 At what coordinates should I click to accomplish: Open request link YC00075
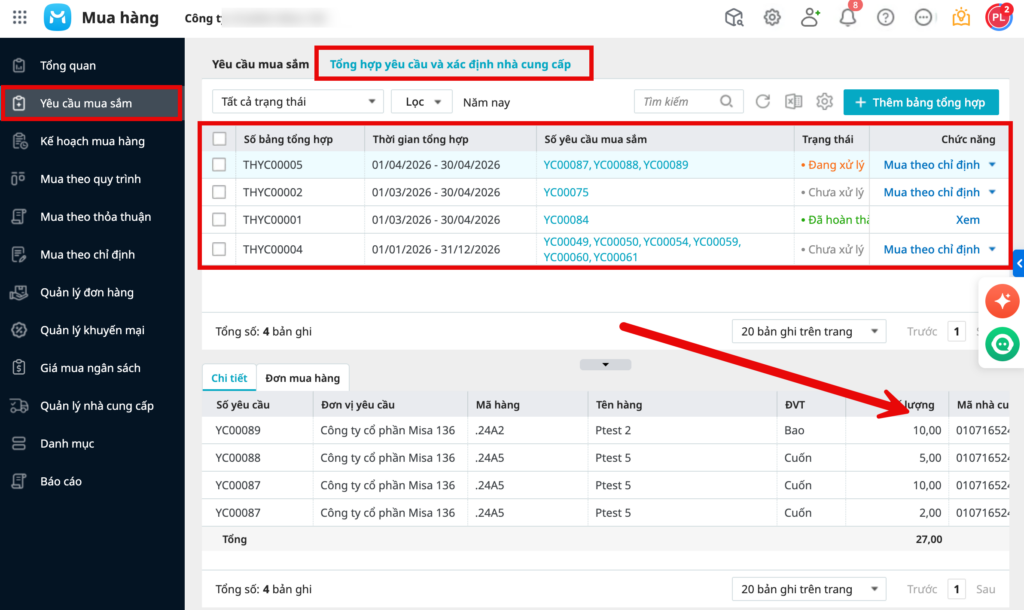[x=566, y=192]
